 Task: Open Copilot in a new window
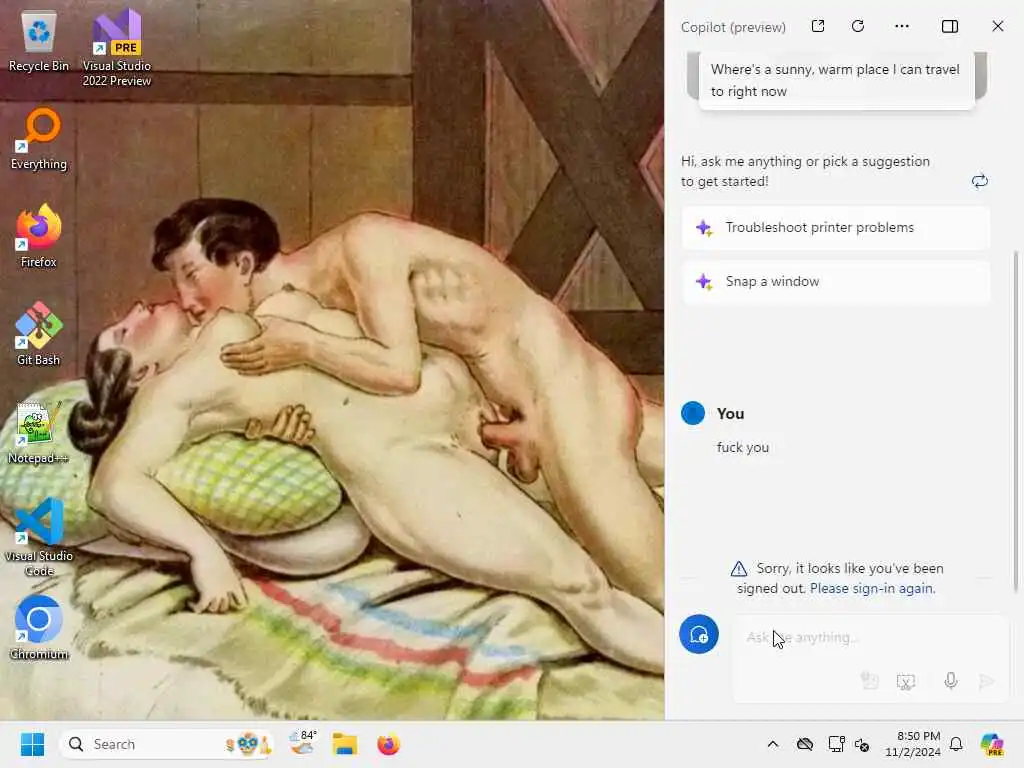(818, 26)
